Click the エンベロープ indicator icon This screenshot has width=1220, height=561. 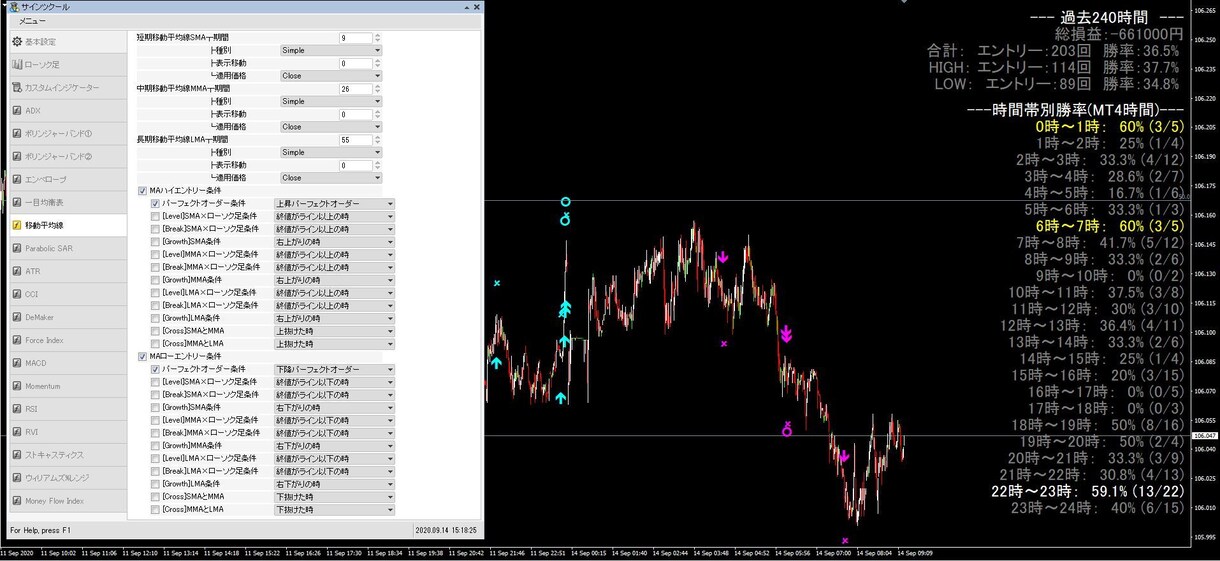click(x=17, y=179)
